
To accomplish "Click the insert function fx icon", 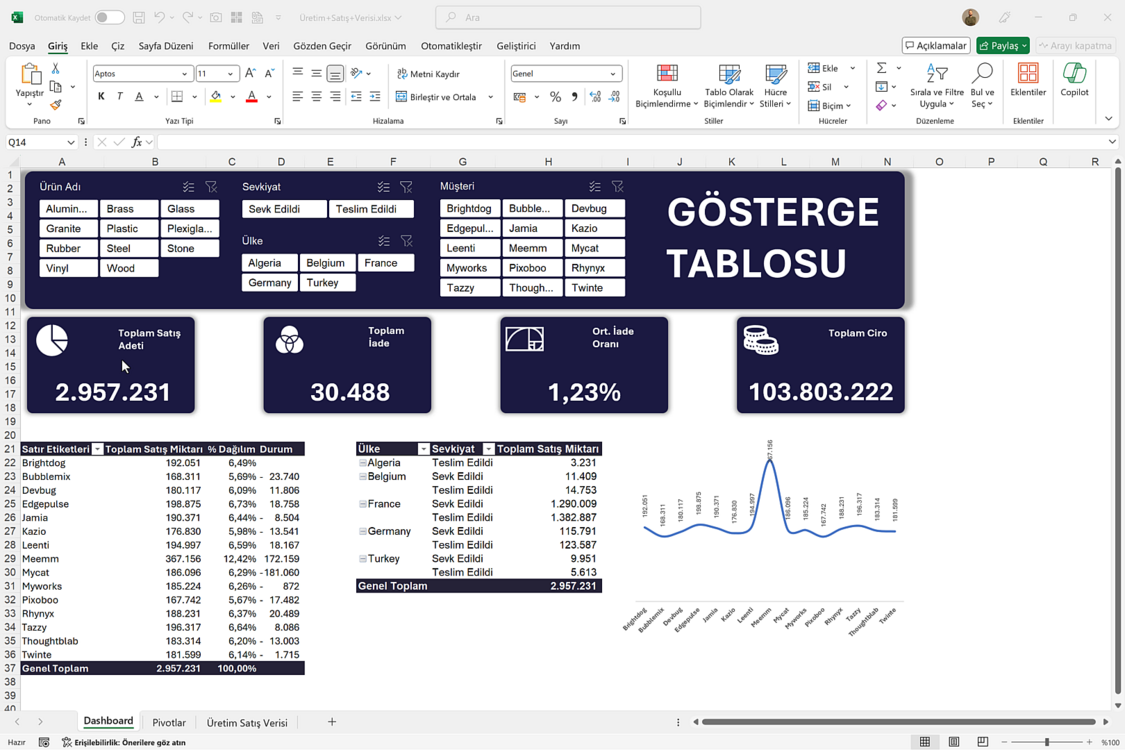I will (136, 142).
